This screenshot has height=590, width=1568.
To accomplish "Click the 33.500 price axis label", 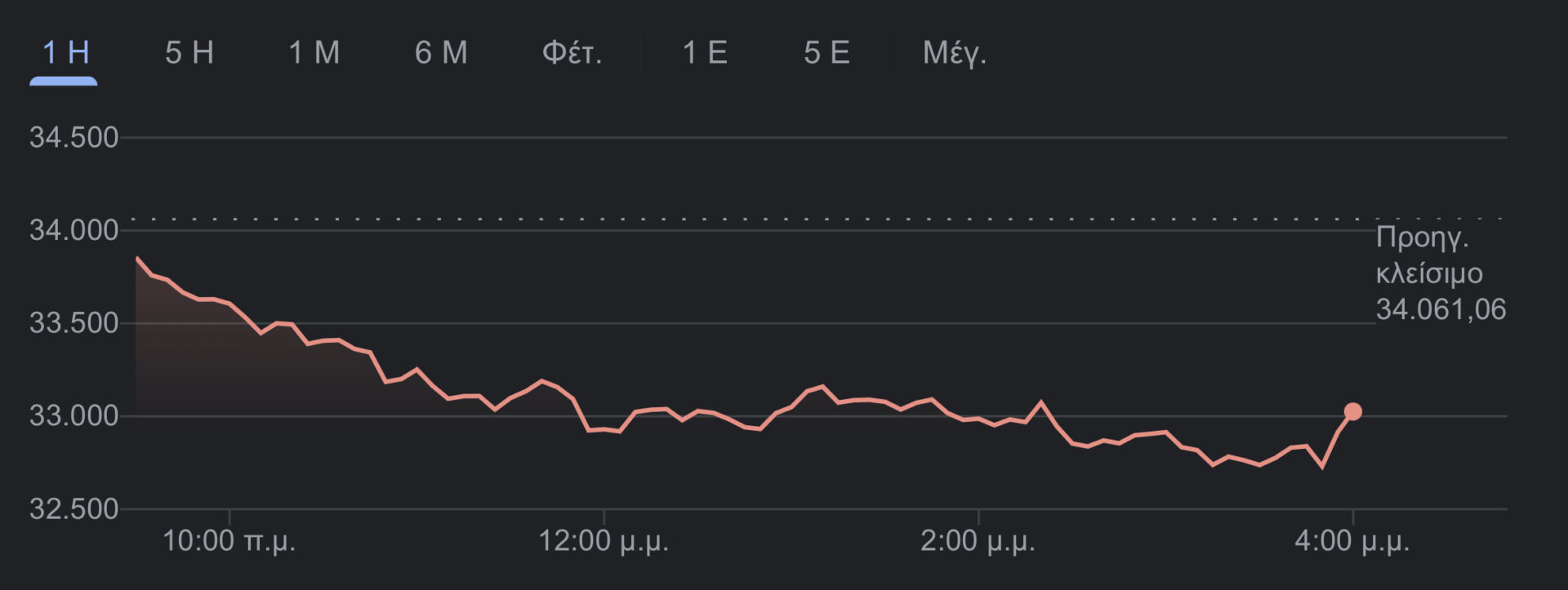I will [73, 323].
